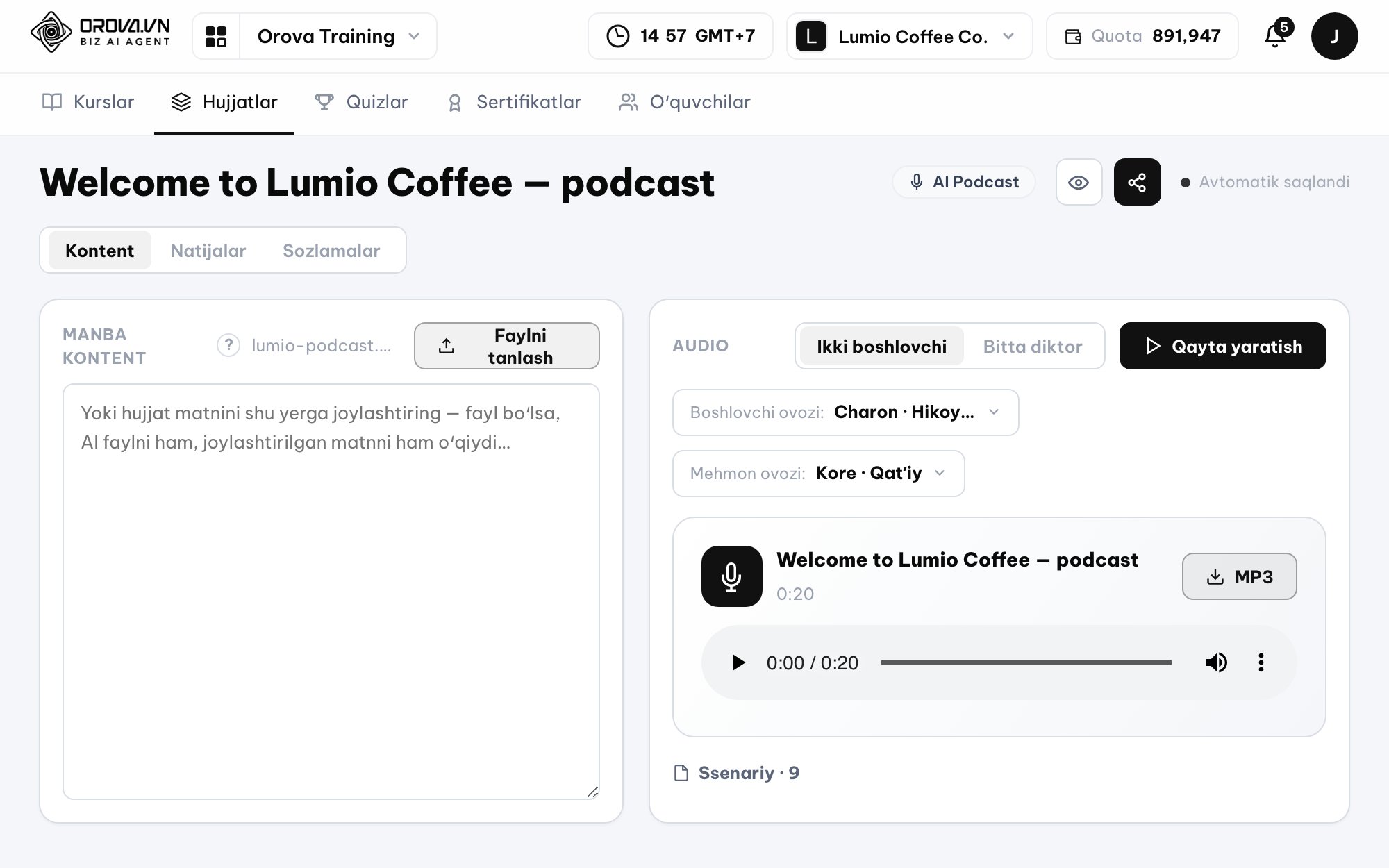This screenshot has width=1389, height=868.
Task: Switch to the Kontent tab
Action: [x=99, y=250]
